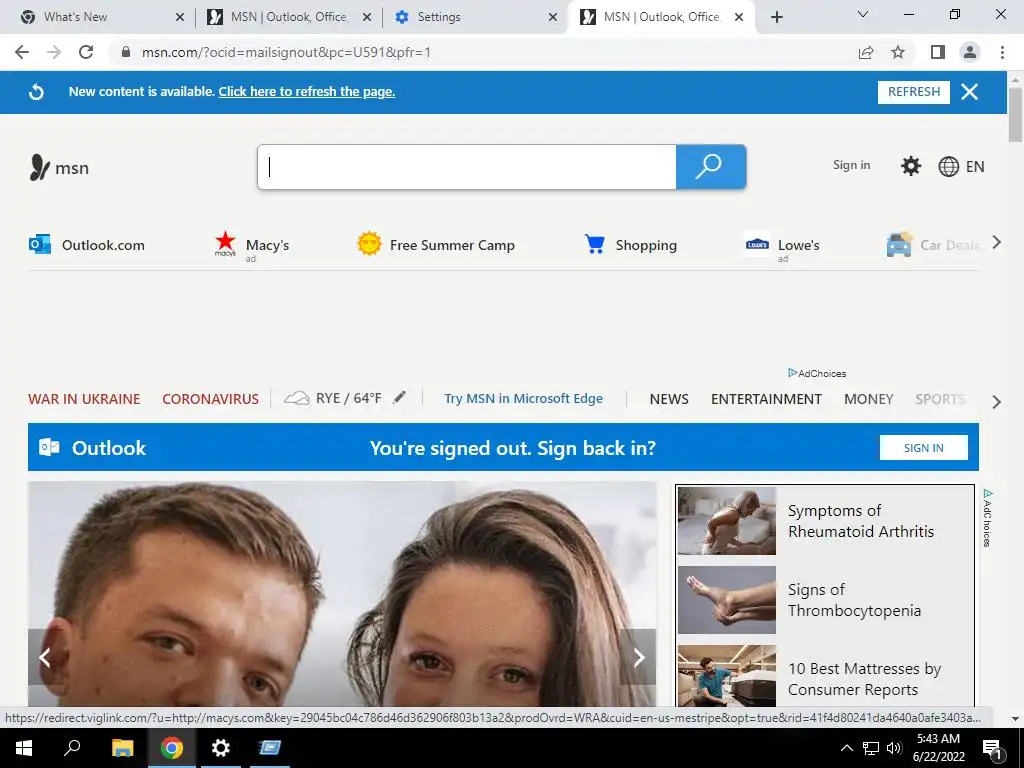
Task: Click the Lowe's logo icon
Action: tap(757, 244)
